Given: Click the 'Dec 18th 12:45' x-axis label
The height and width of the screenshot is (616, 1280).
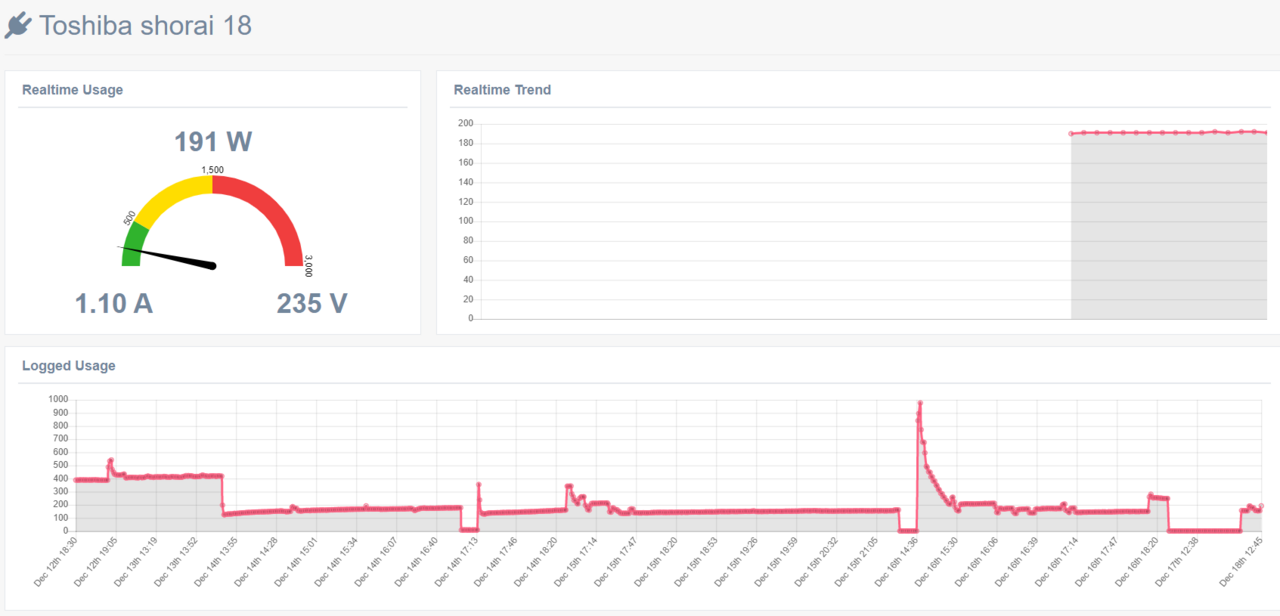Looking at the screenshot, I should [x=1240, y=562].
